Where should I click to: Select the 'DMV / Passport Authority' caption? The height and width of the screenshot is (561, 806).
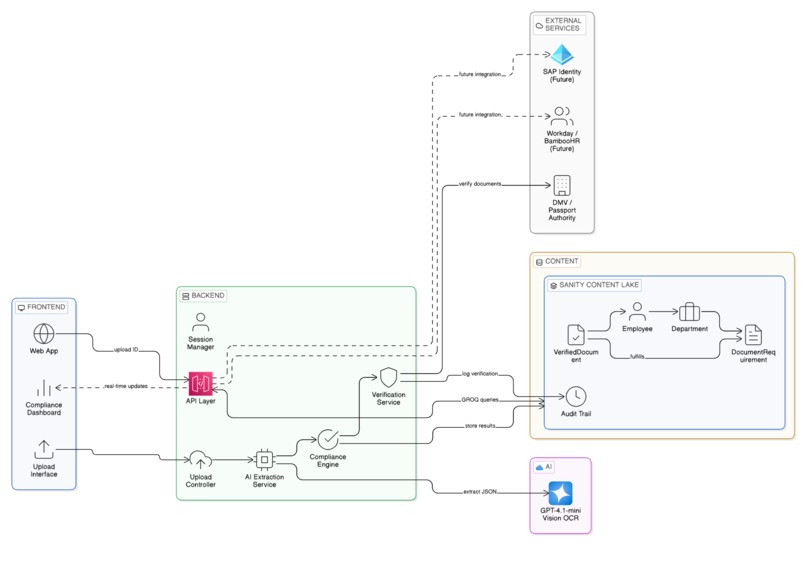click(x=562, y=210)
